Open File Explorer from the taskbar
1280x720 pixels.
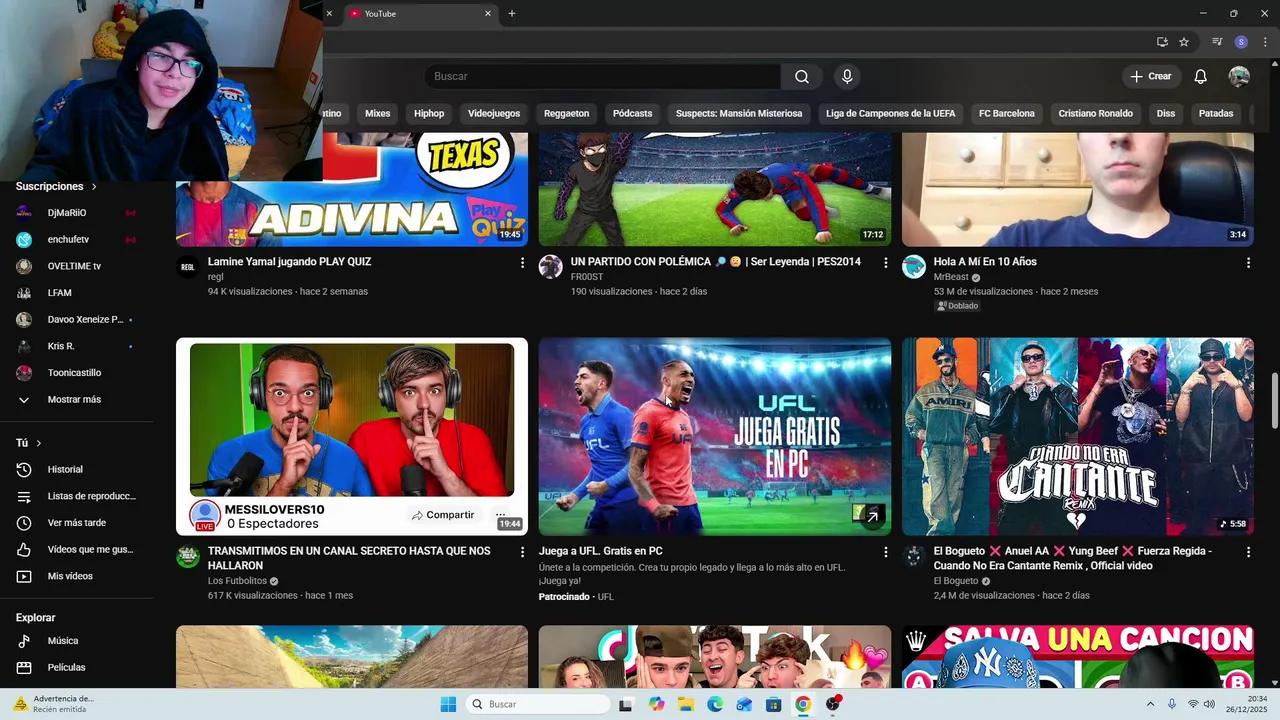click(686, 704)
